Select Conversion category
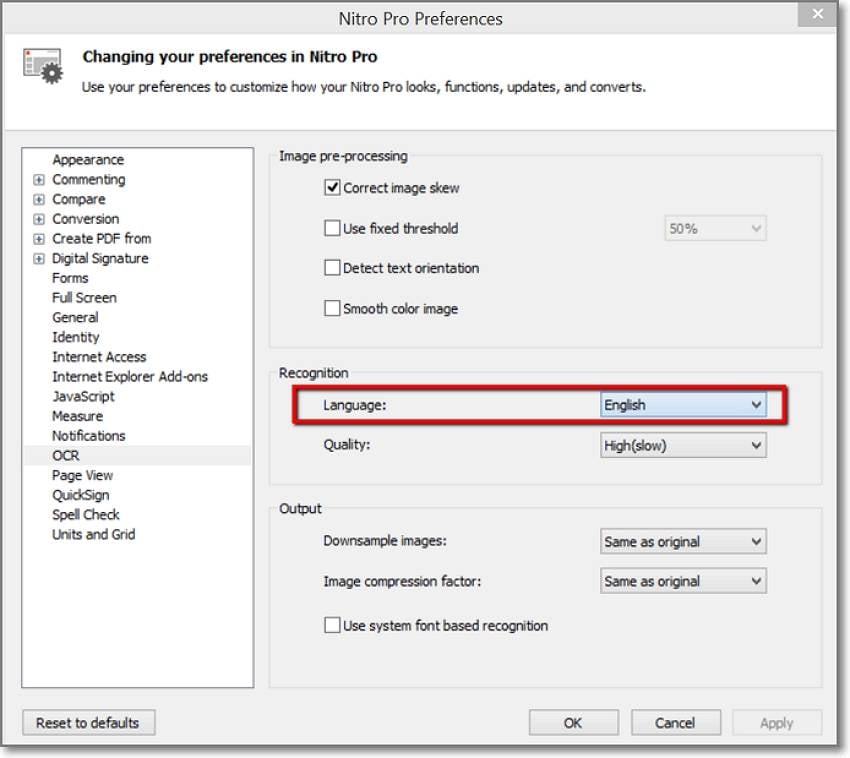Screen dimensions: 850x758 click(86, 220)
